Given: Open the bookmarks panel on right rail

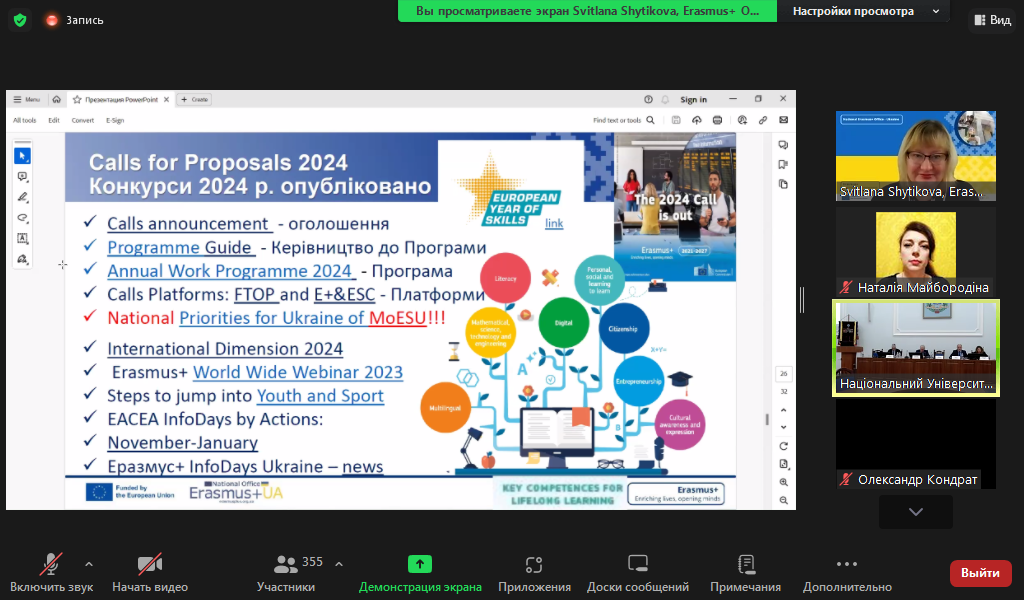Looking at the screenshot, I should coord(783,165).
